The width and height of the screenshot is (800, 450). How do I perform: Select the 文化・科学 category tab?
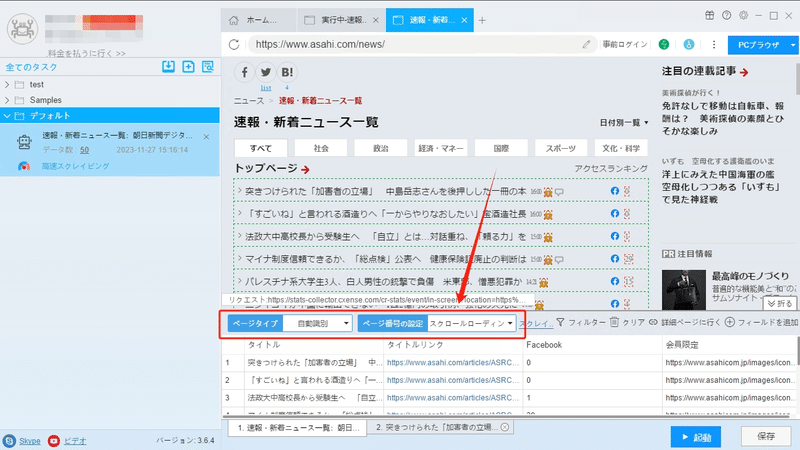tap(621, 148)
